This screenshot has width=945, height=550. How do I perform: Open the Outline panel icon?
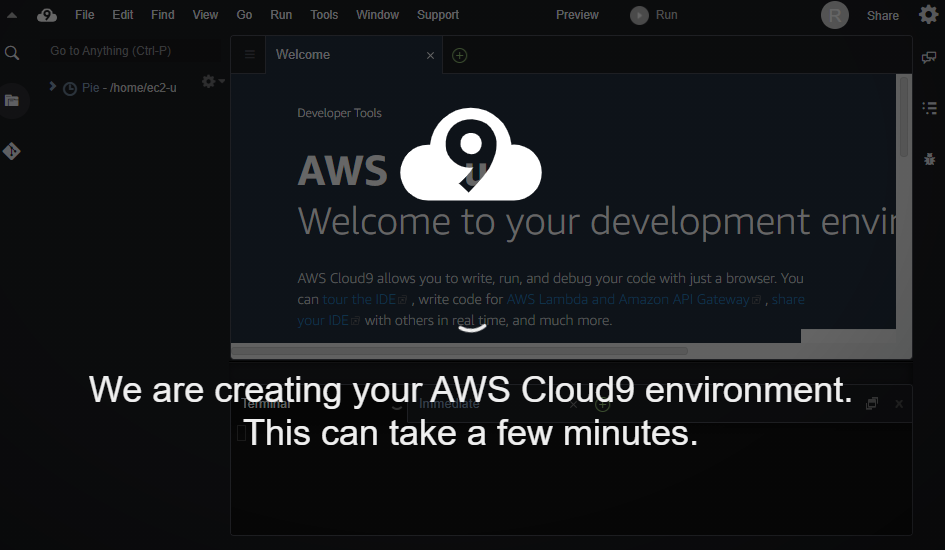(x=929, y=108)
